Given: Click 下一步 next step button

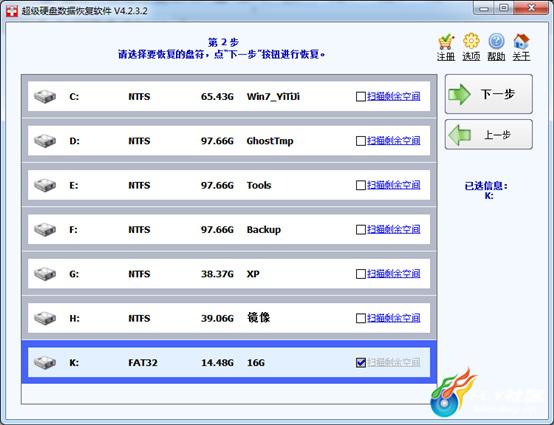Looking at the screenshot, I should (x=489, y=94).
